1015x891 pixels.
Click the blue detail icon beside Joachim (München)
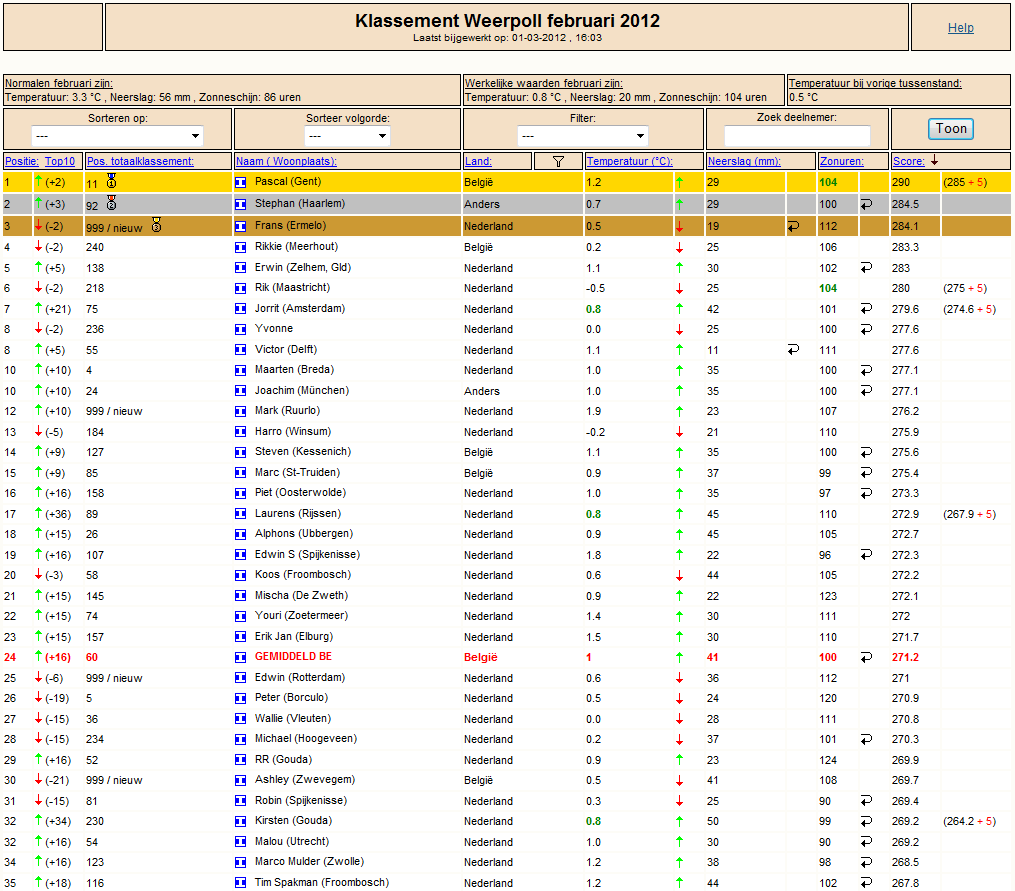(240, 391)
